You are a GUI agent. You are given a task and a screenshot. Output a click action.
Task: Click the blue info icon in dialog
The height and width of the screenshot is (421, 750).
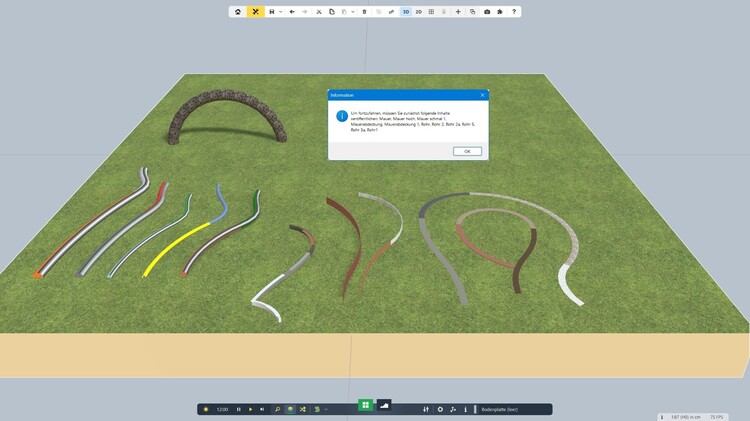click(342, 116)
